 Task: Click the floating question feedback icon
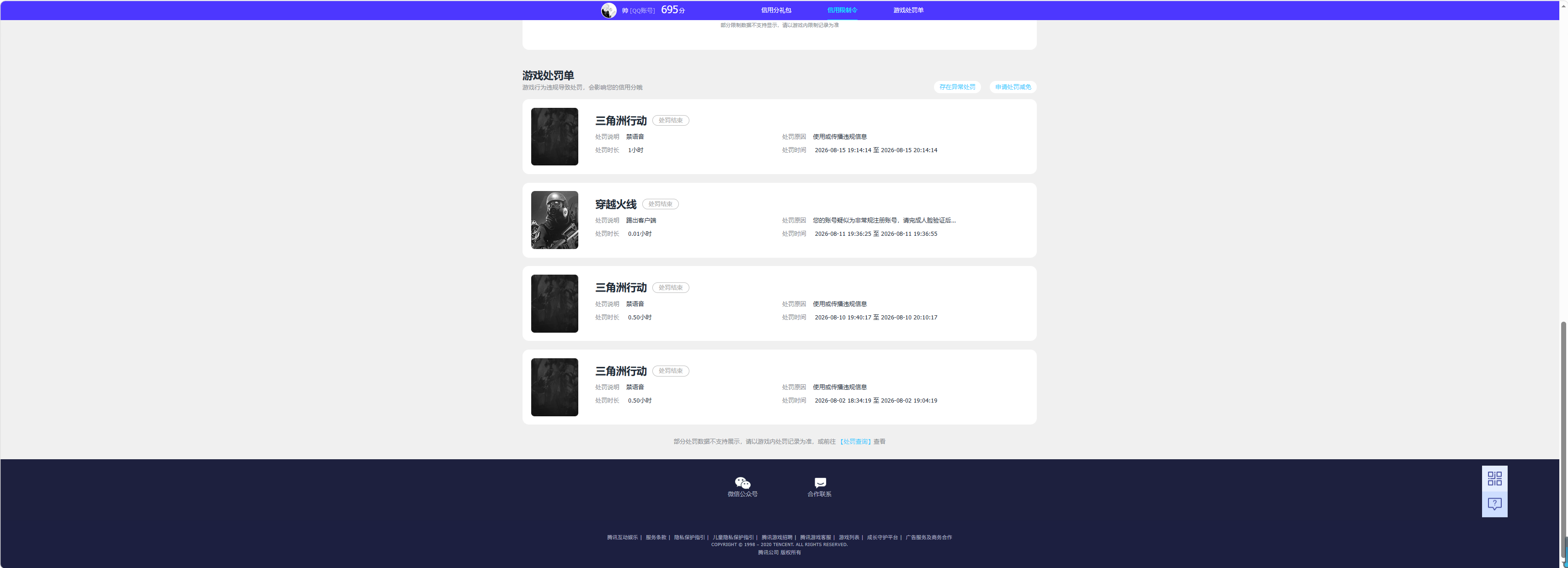1494,504
